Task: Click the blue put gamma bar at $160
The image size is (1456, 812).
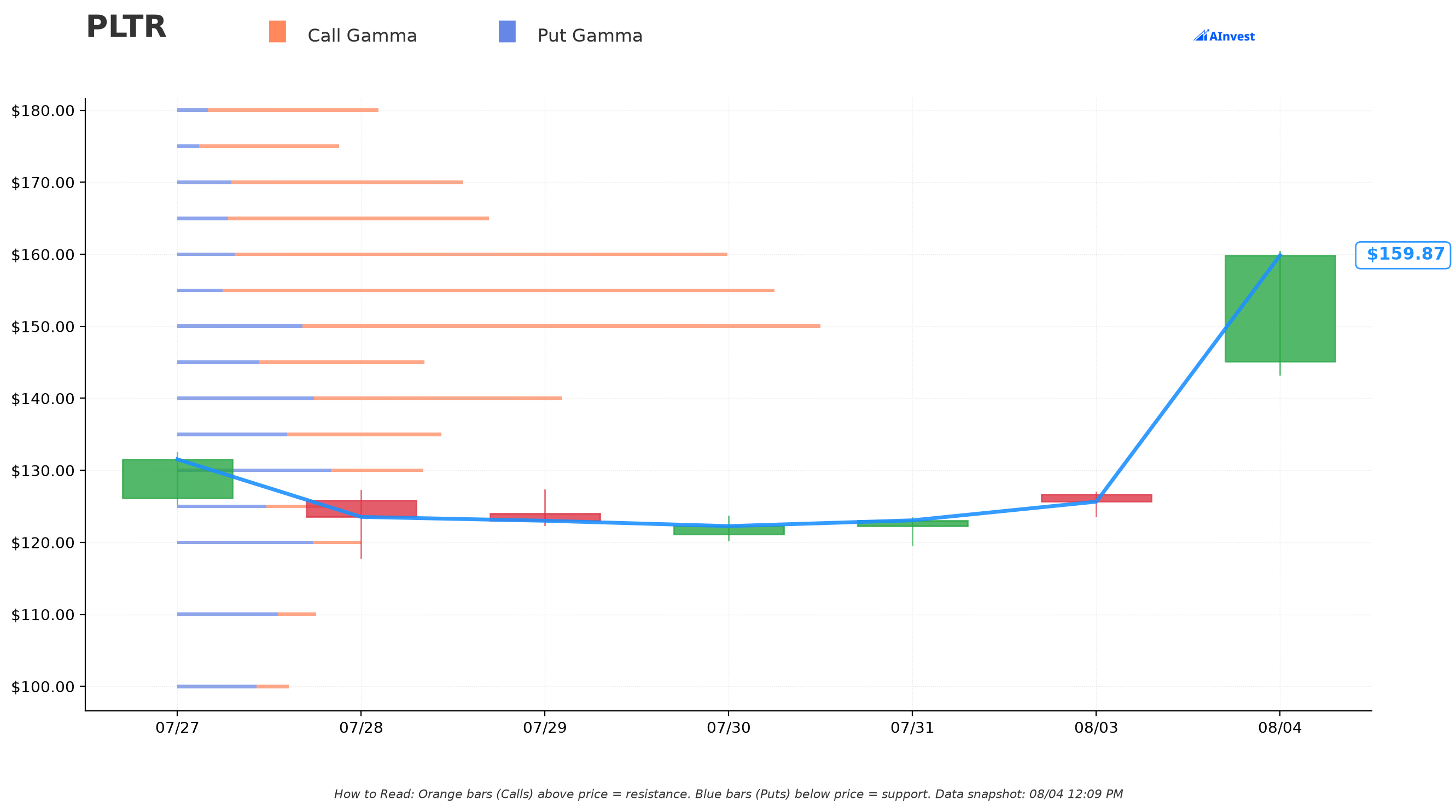Action: (x=206, y=254)
